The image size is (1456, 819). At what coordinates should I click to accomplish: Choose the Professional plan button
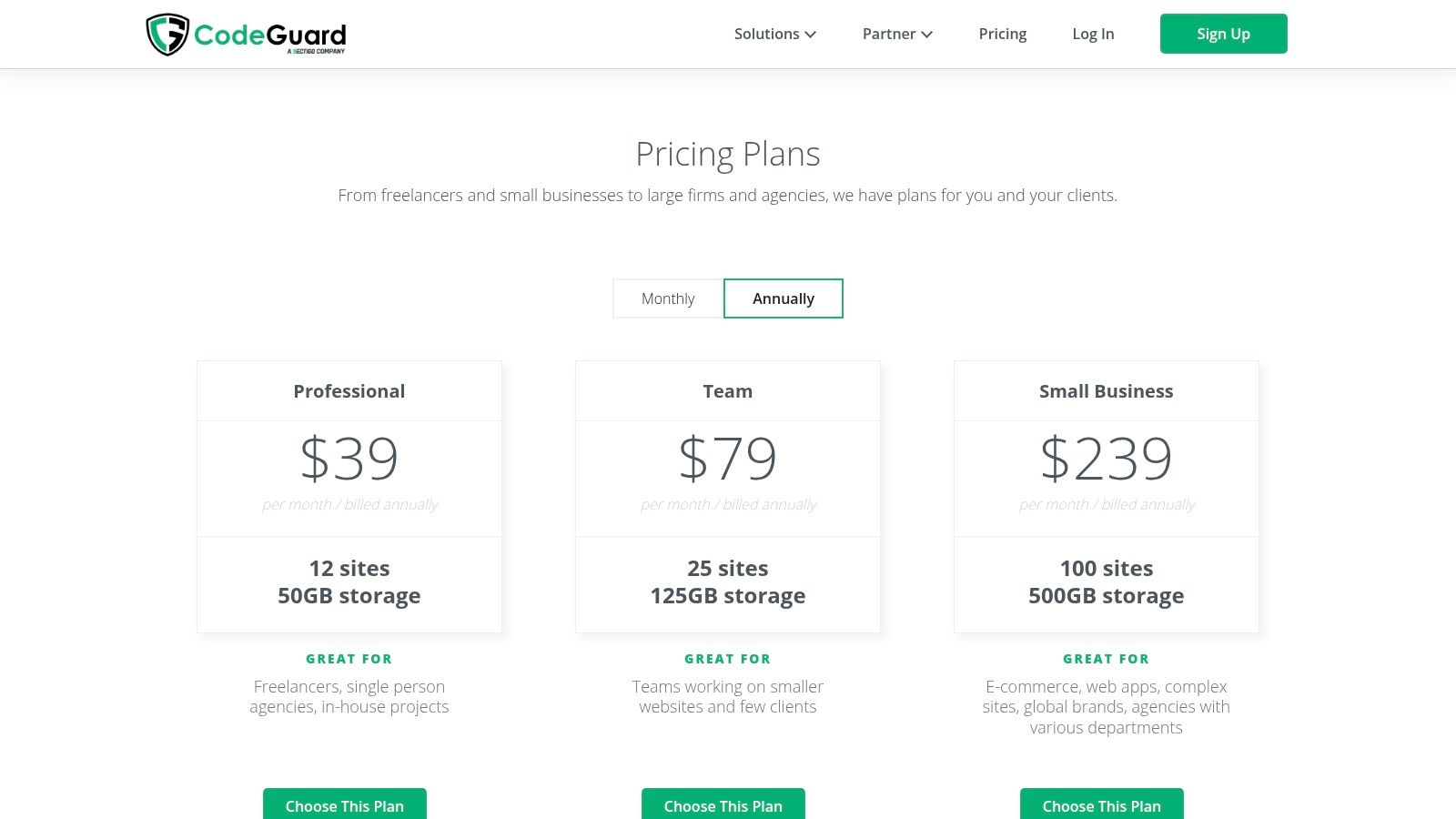click(345, 804)
